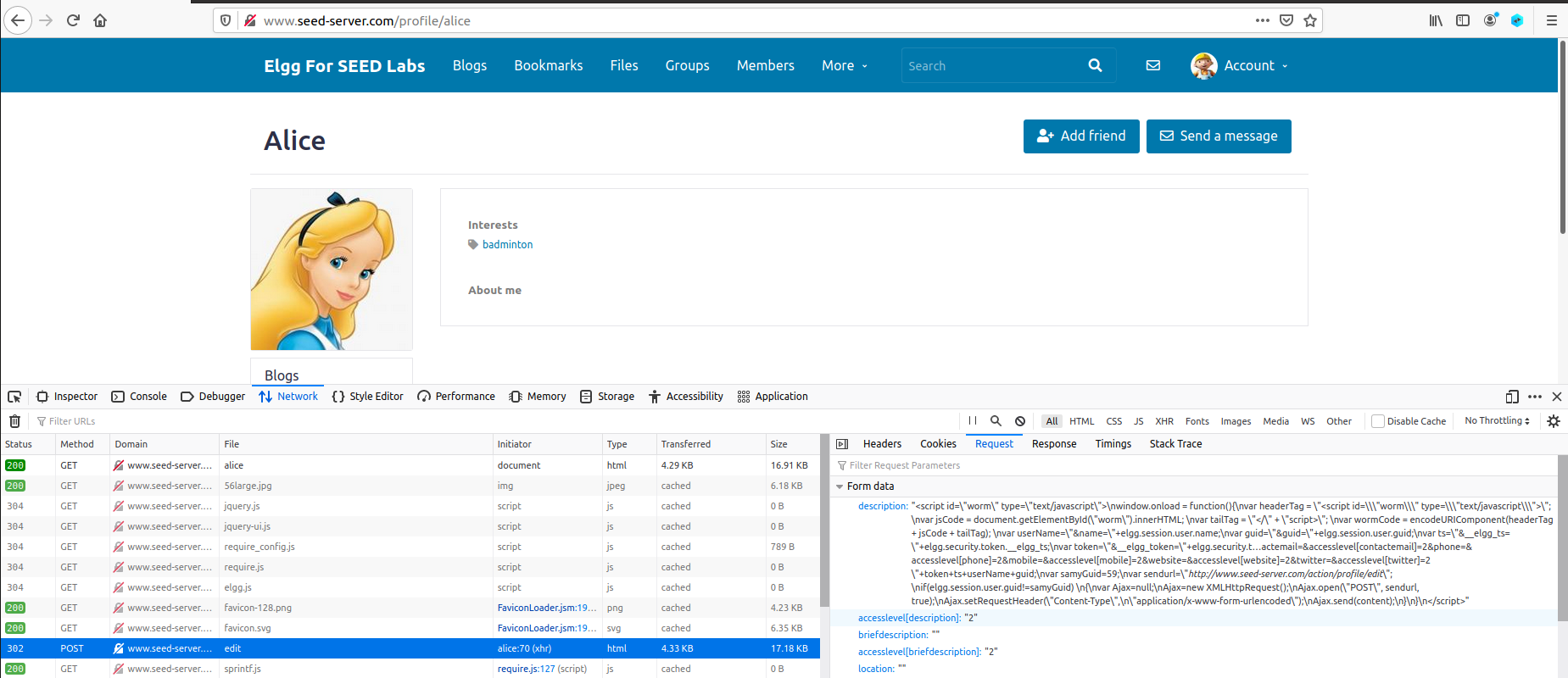The image size is (1568, 678).
Task: Open the Elgg For SEED Labs home link
Action: click(x=344, y=66)
